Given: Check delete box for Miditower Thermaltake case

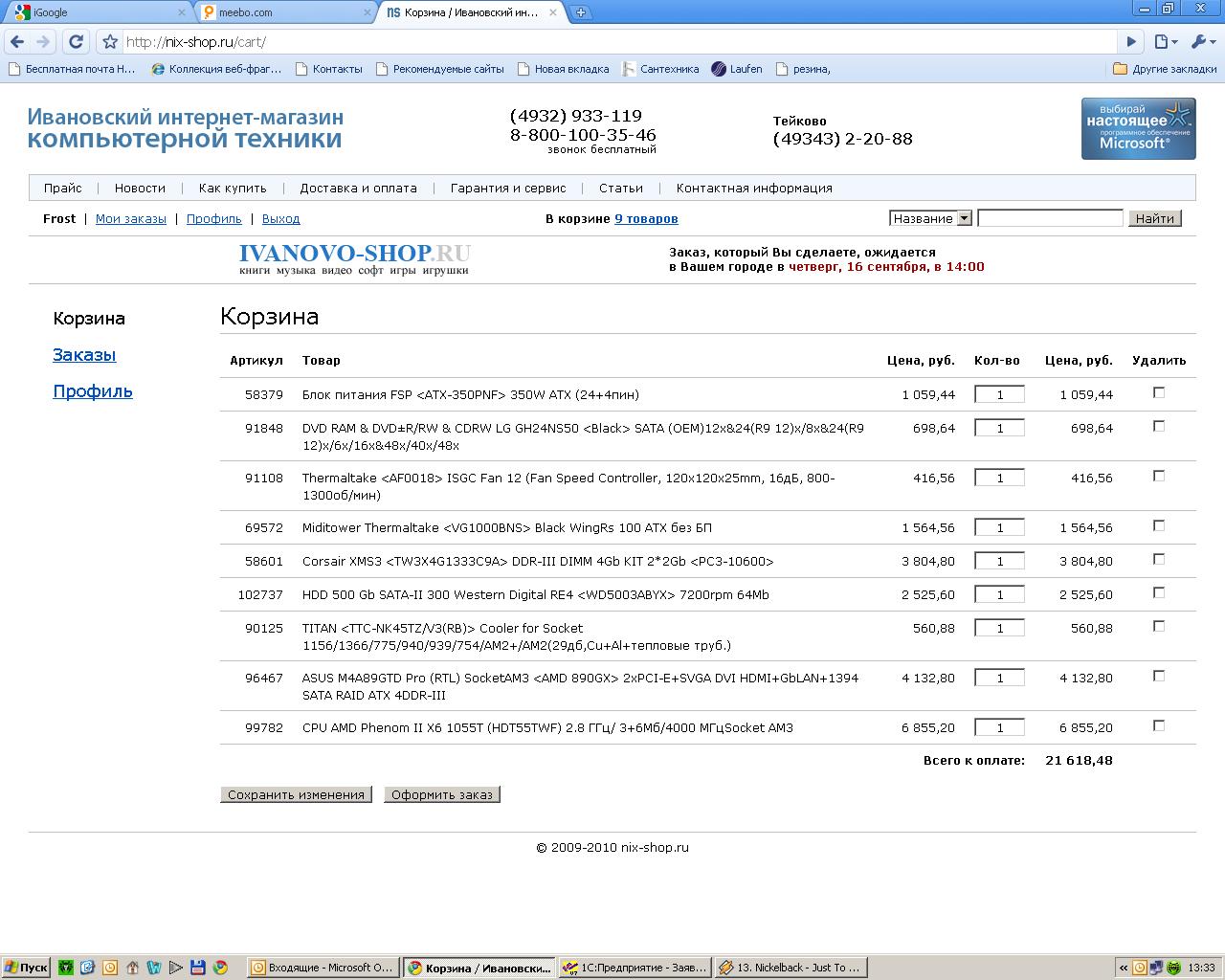Looking at the screenshot, I should [1159, 525].
